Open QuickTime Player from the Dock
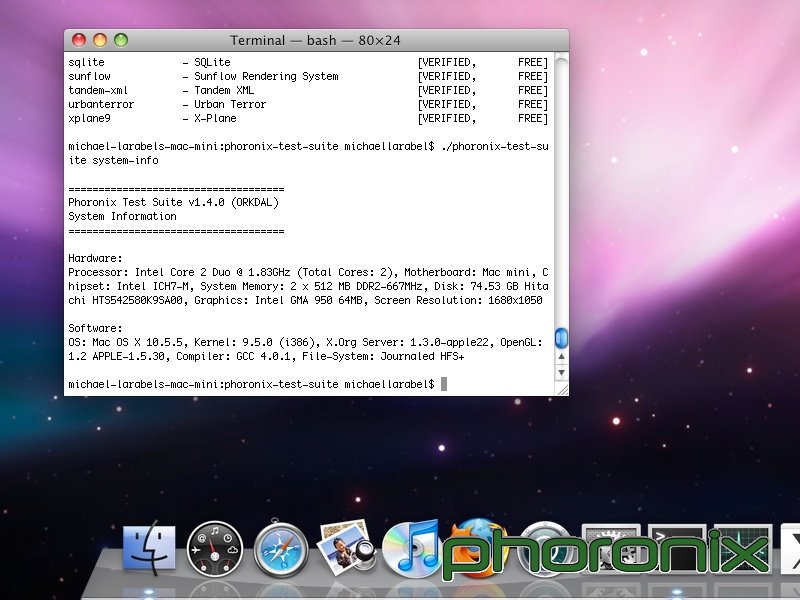 point(545,548)
